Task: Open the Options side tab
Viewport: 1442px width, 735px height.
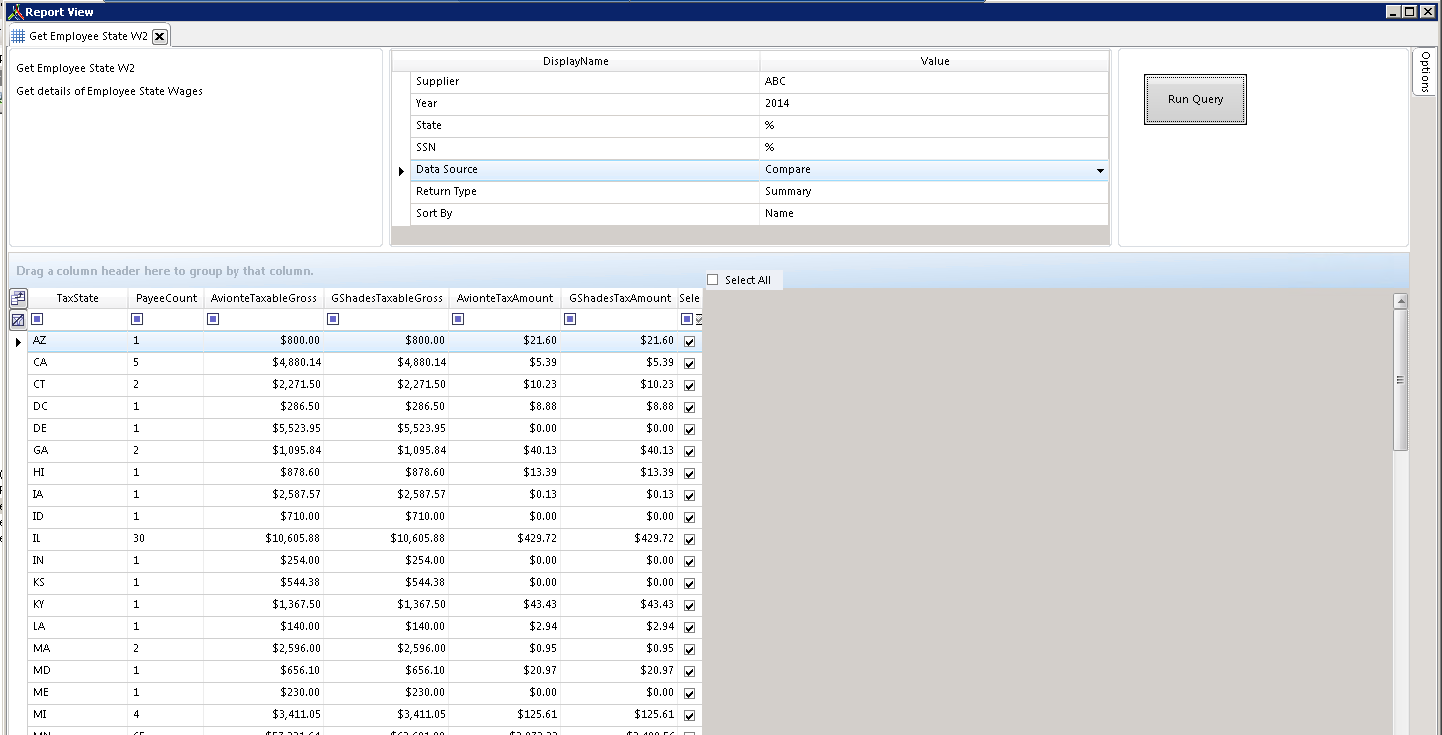Action: (1425, 72)
